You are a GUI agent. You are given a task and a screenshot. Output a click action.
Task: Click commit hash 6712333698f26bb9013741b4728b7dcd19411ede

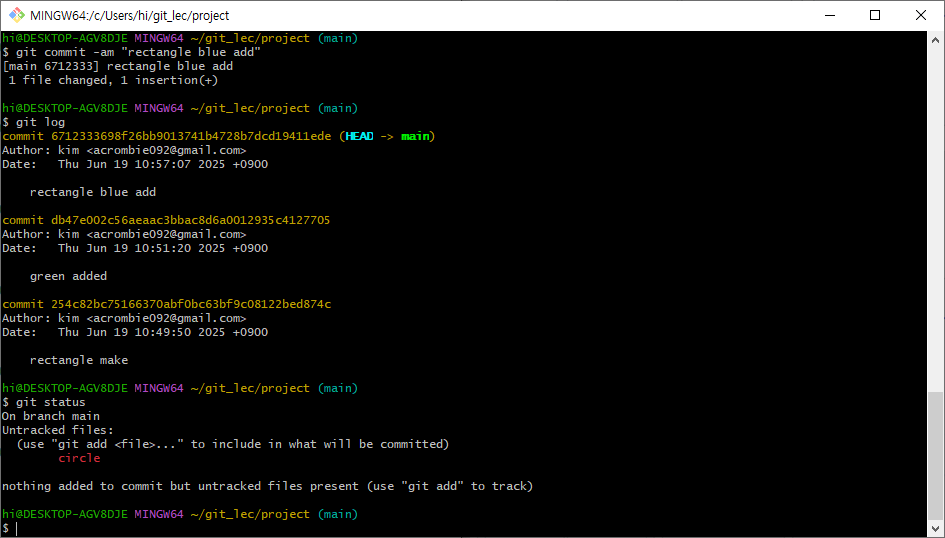pyautogui.click(x=191, y=136)
